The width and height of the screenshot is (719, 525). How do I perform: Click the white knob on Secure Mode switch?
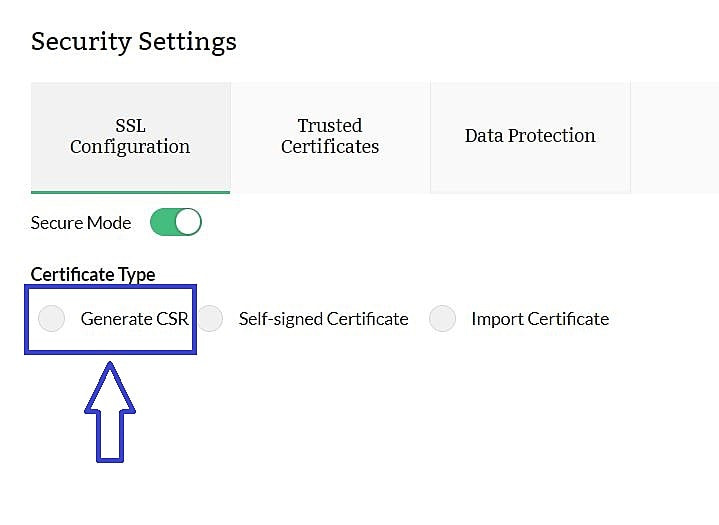click(187, 222)
